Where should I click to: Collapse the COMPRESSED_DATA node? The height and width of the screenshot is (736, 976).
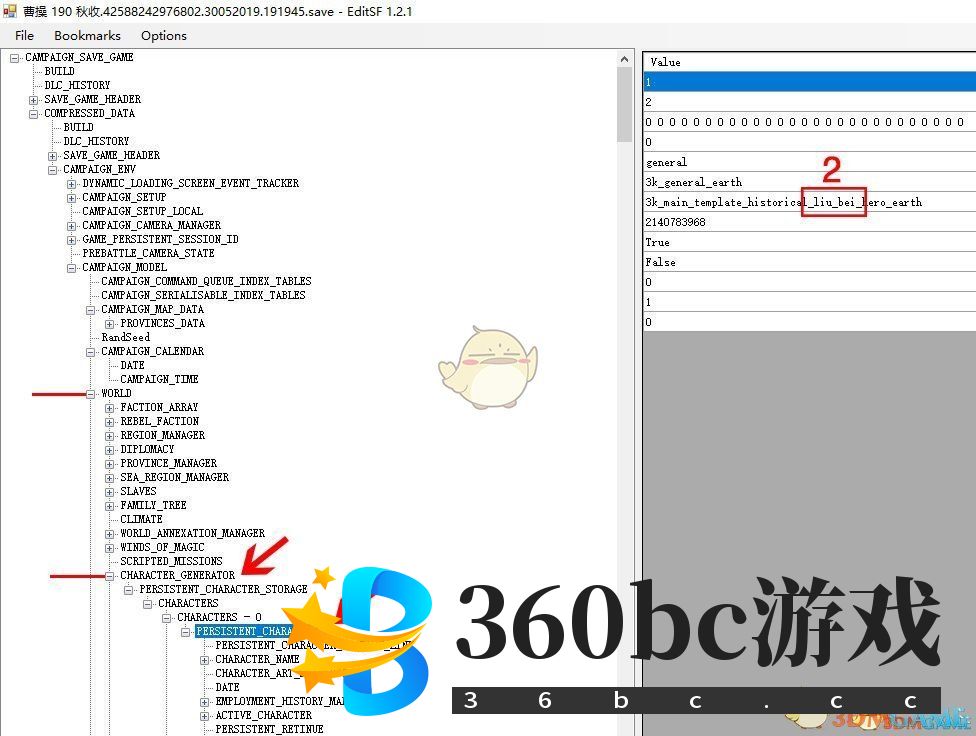pos(34,114)
